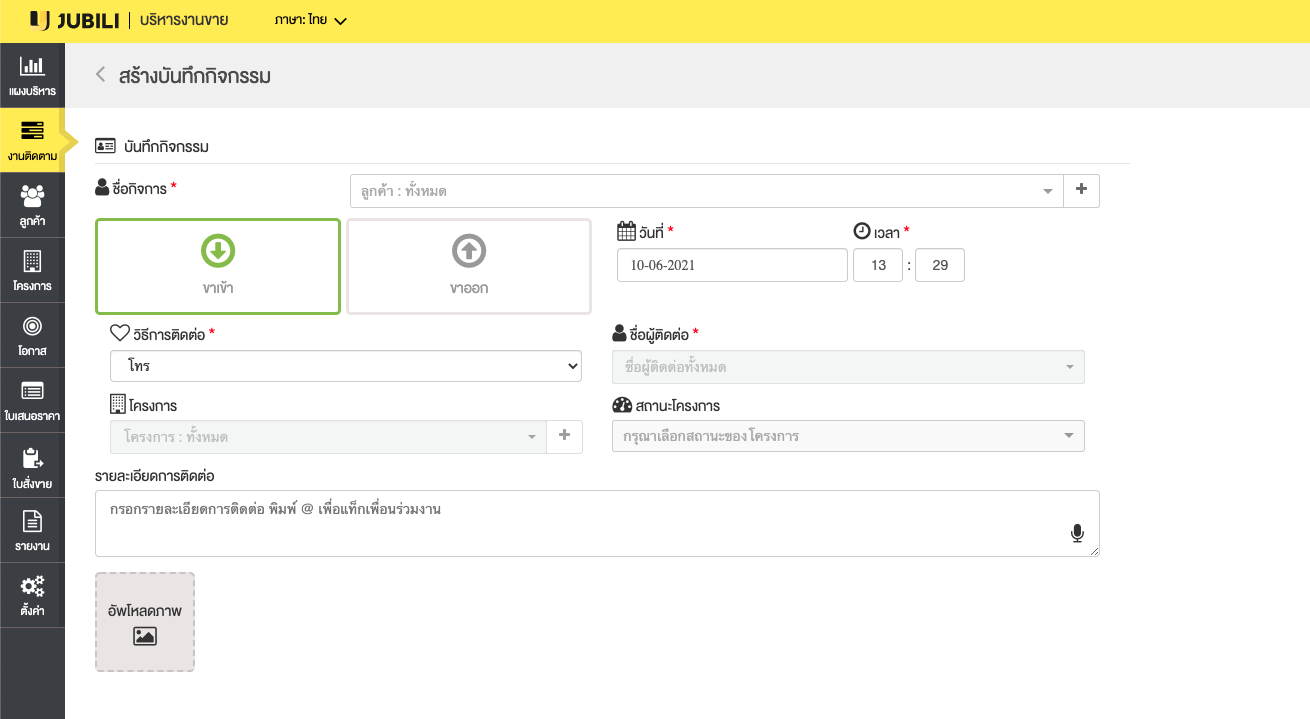Open the แผงบริหาร dashboard icon
Screen dimensions: 1310x719
tap(32, 75)
